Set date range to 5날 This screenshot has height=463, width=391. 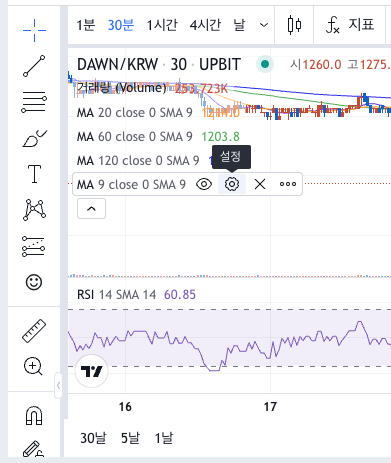130,438
